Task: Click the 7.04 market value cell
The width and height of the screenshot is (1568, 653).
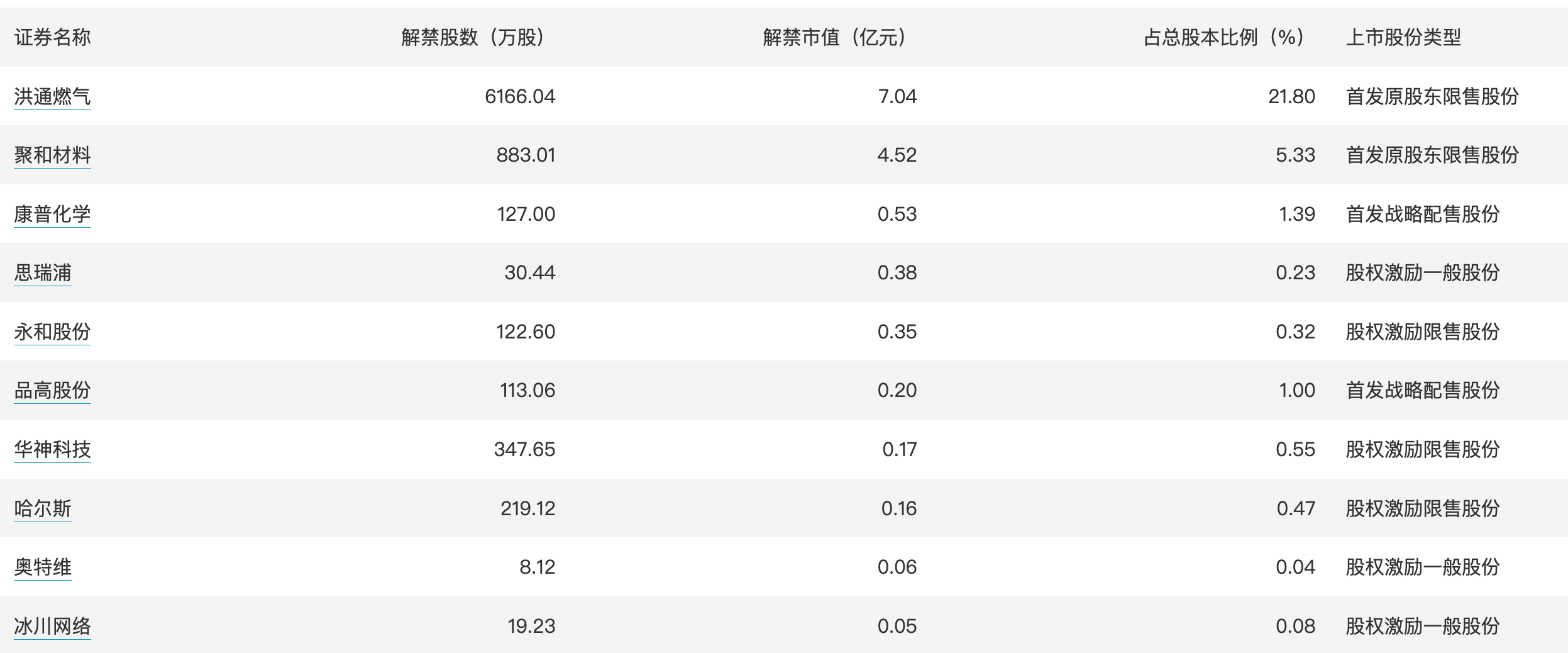Action: point(897,96)
